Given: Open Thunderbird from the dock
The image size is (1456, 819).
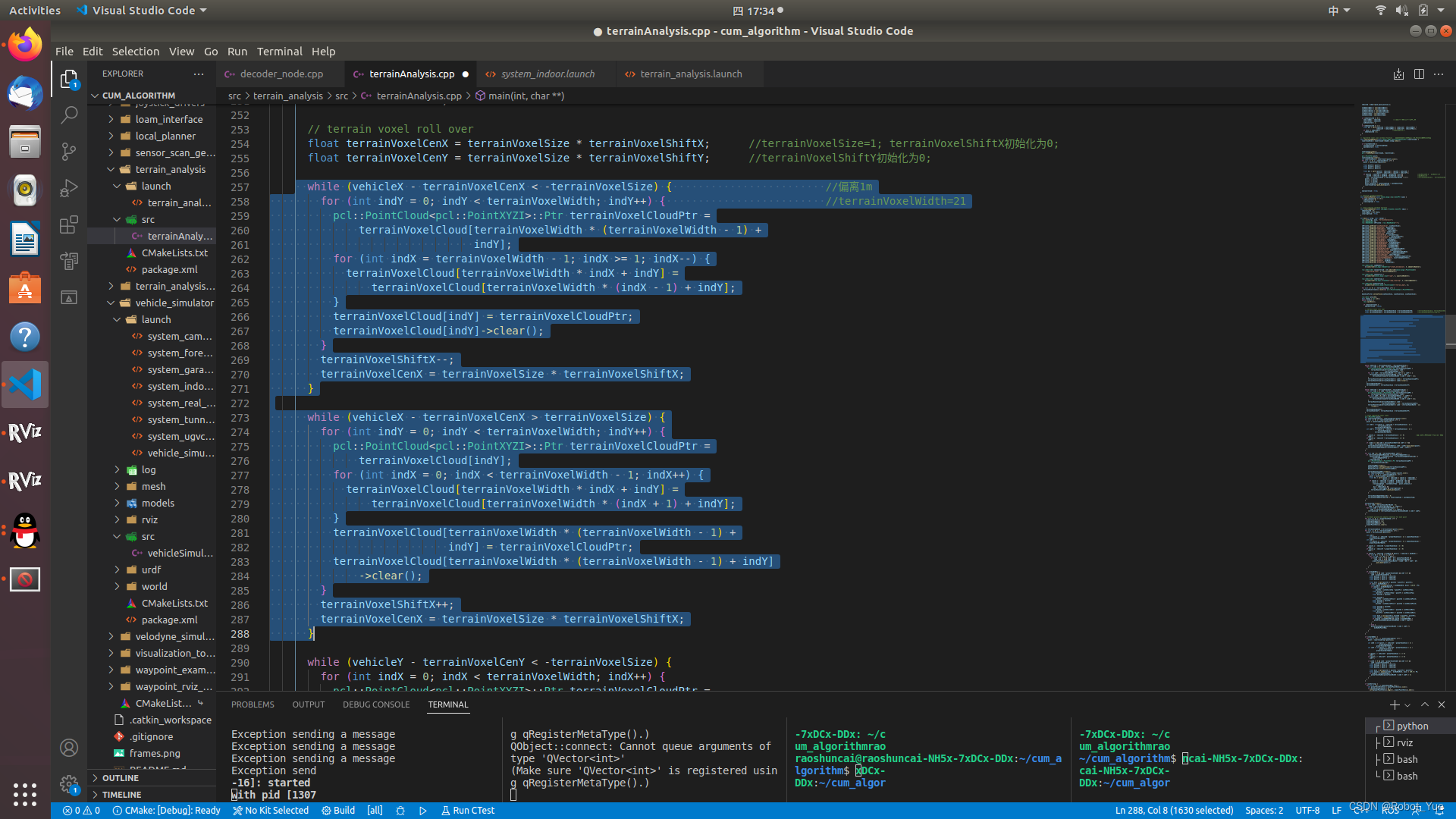Looking at the screenshot, I should (x=25, y=93).
